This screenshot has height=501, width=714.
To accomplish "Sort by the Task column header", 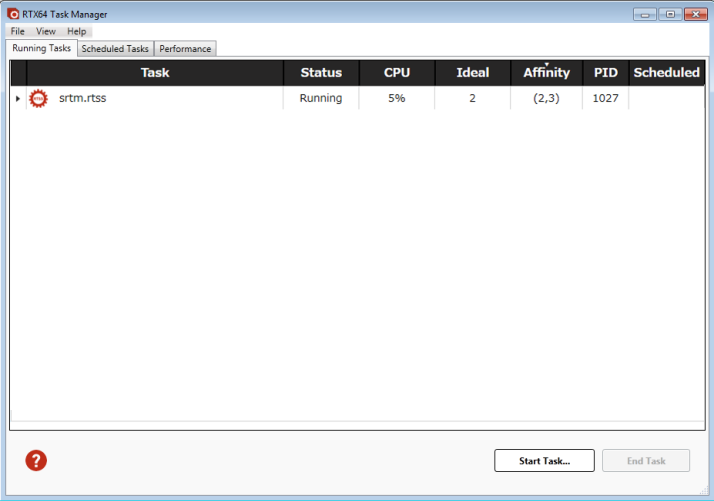I will (155, 72).
